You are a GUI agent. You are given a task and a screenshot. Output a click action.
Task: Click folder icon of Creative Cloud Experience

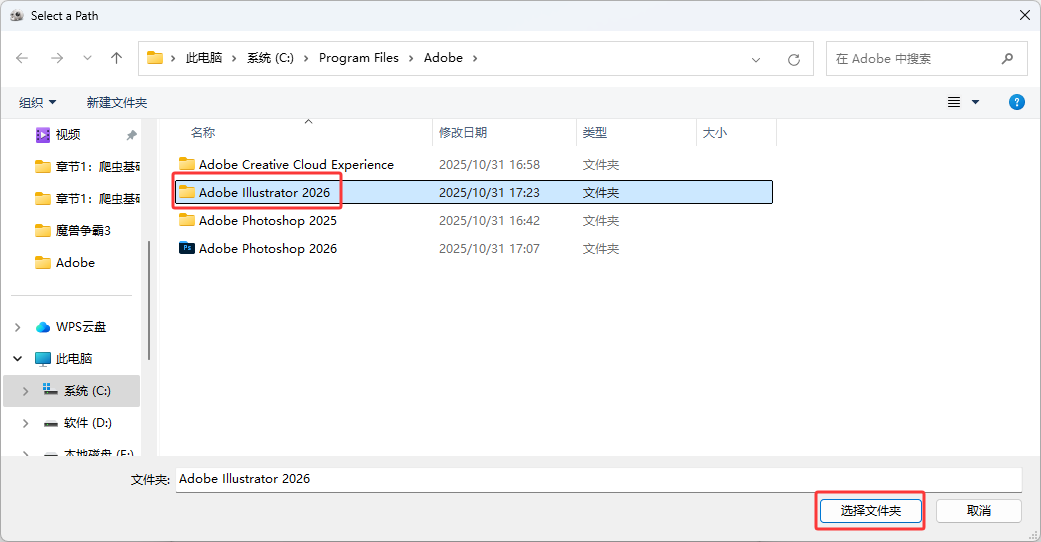click(x=187, y=164)
